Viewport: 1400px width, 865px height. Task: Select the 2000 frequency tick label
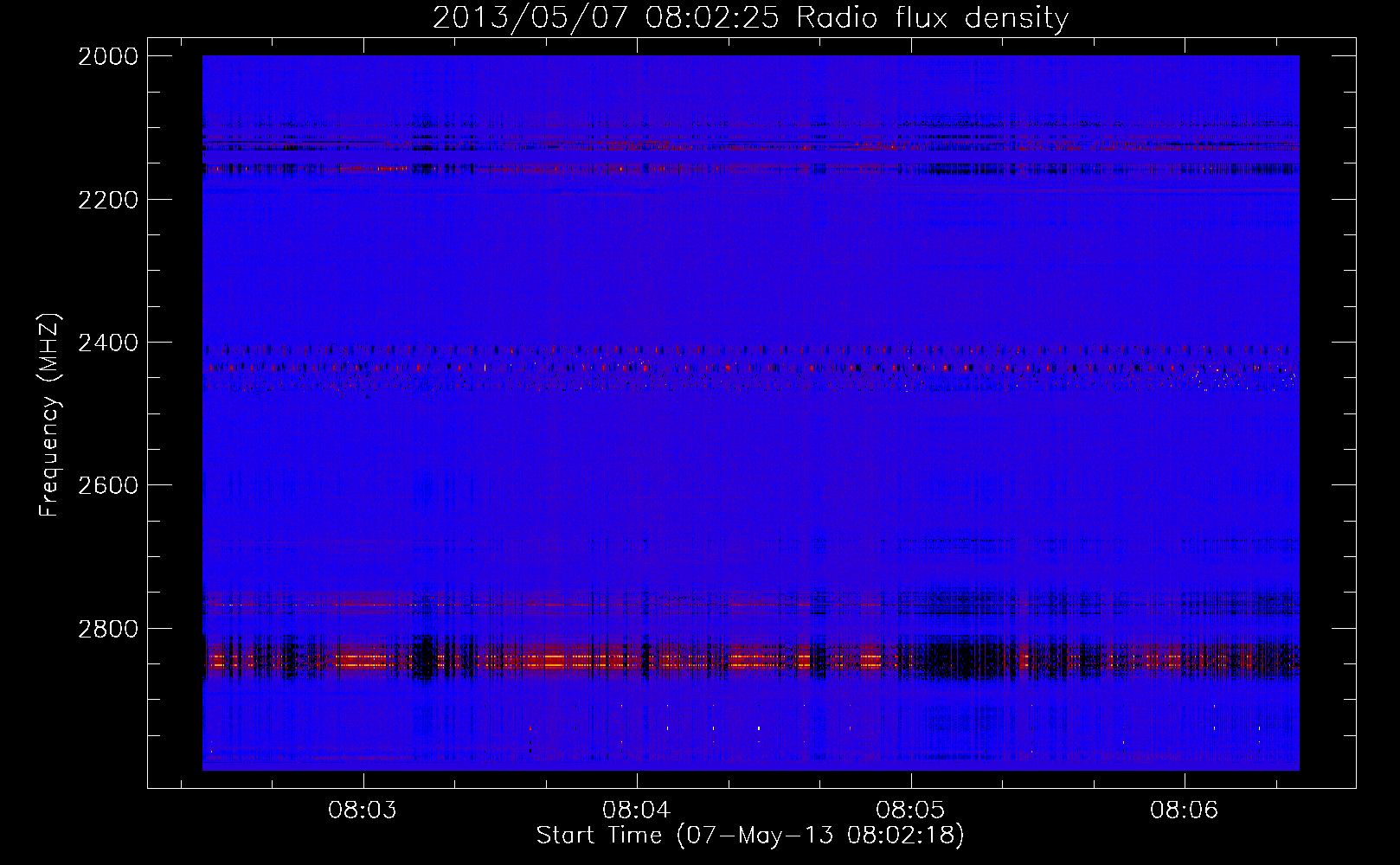[108, 56]
